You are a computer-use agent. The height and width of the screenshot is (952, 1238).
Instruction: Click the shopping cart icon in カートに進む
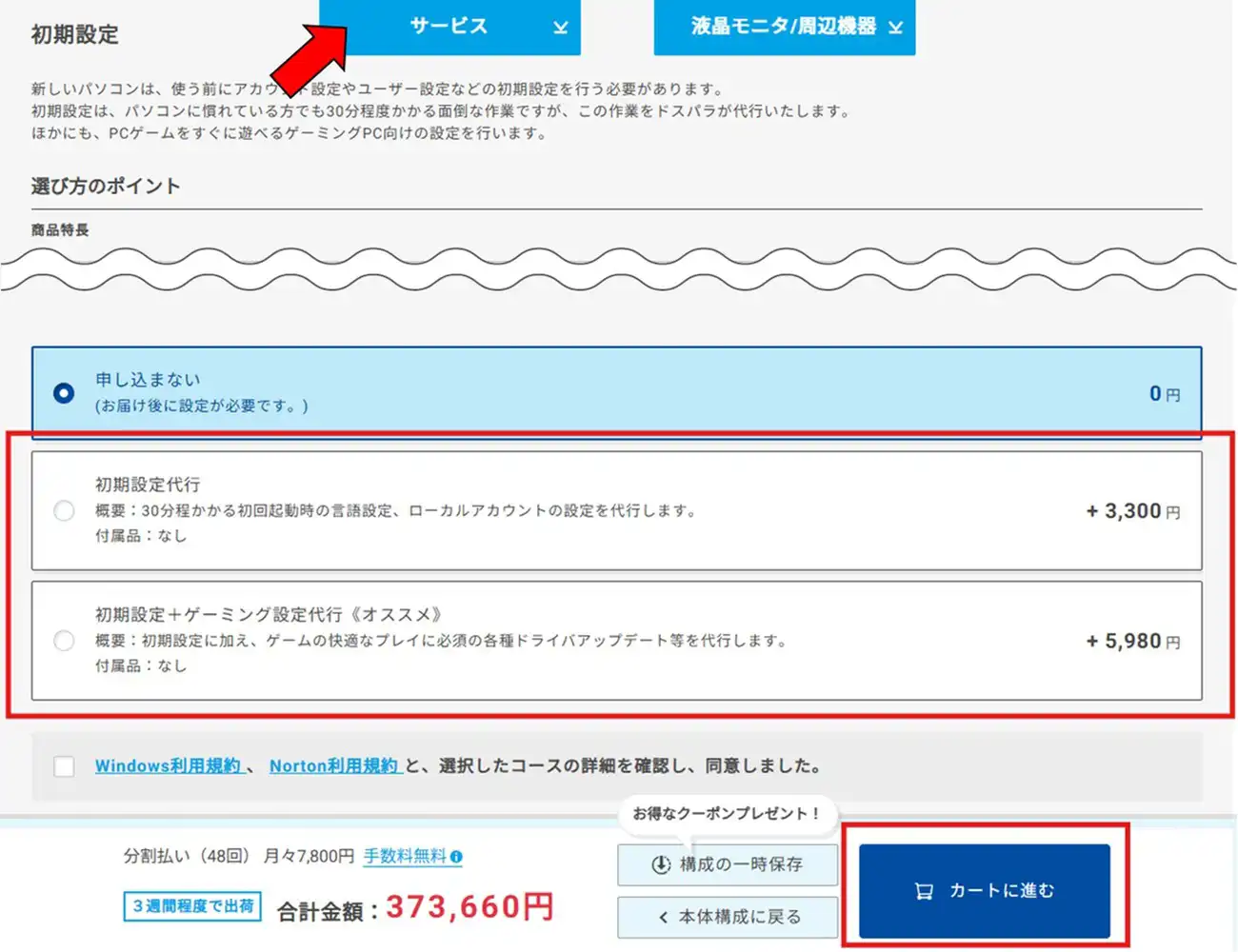coord(923,891)
